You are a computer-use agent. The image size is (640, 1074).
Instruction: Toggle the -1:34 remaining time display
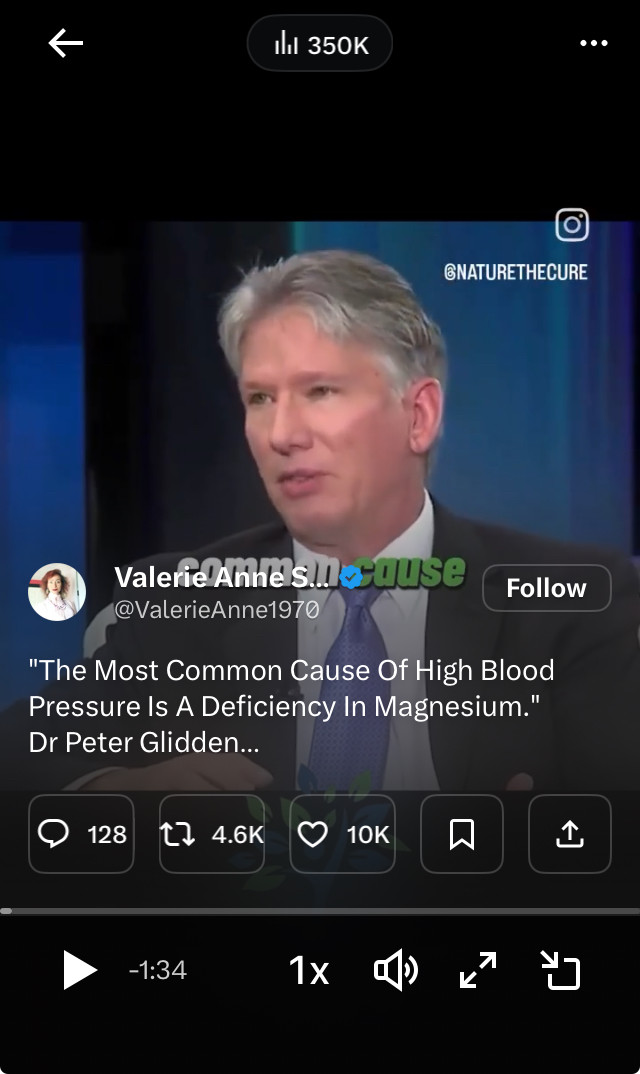[x=158, y=970]
